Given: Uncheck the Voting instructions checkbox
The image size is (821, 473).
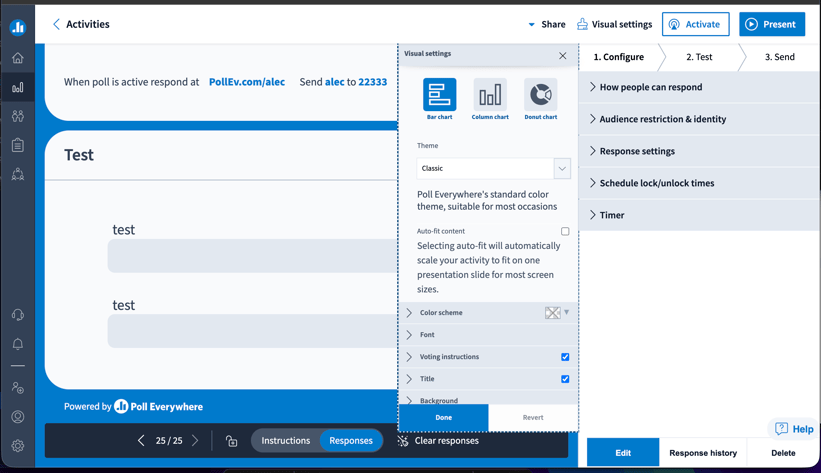Looking at the screenshot, I should (565, 357).
